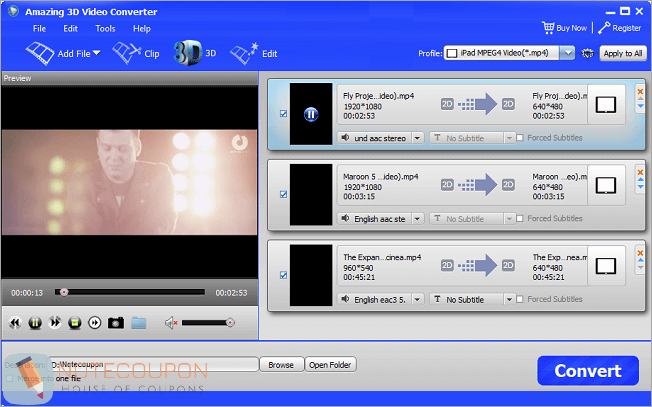Click the Register key icon
Screen dimensions: 652x407
604,28
